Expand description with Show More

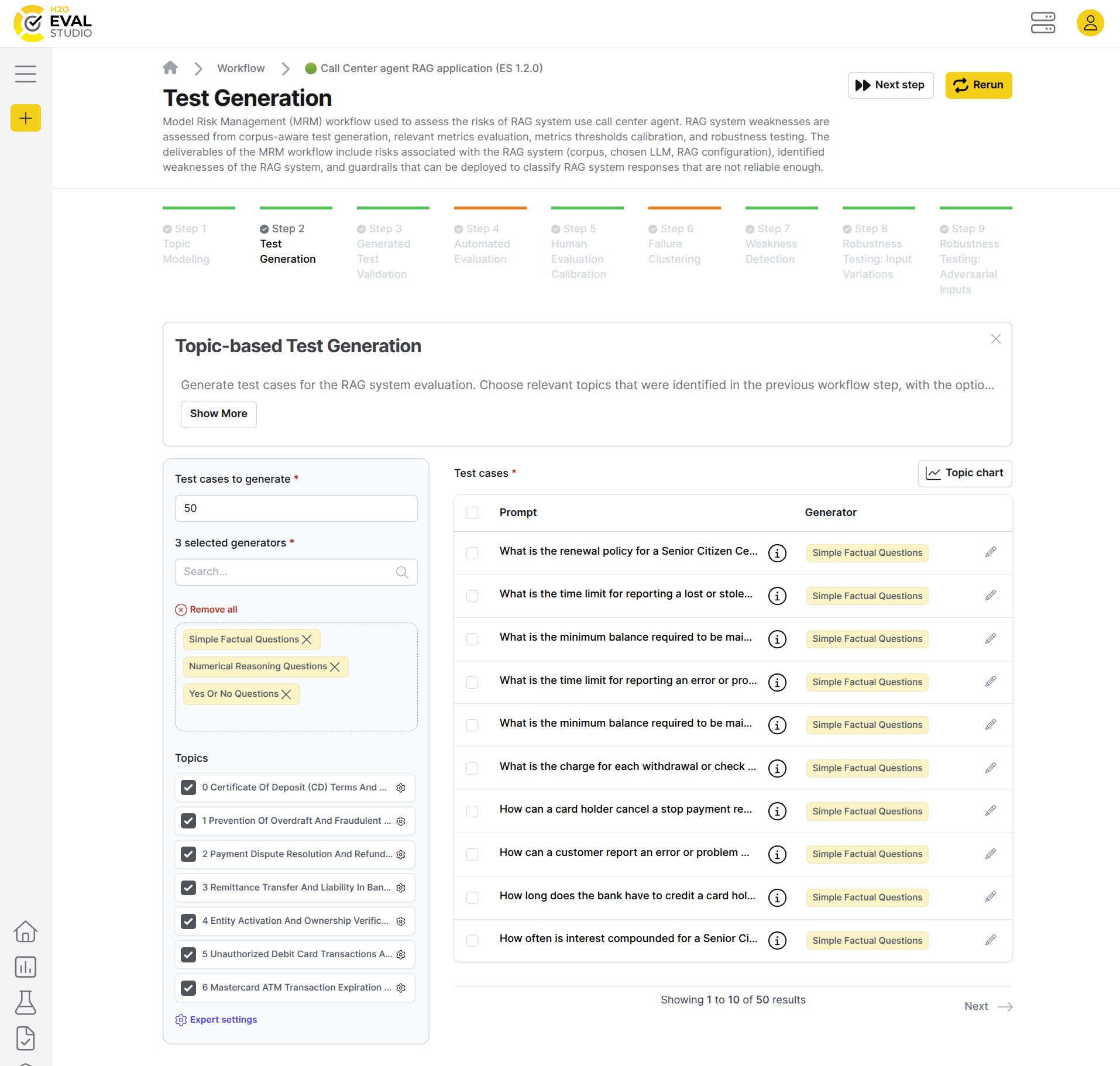[x=218, y=414]
